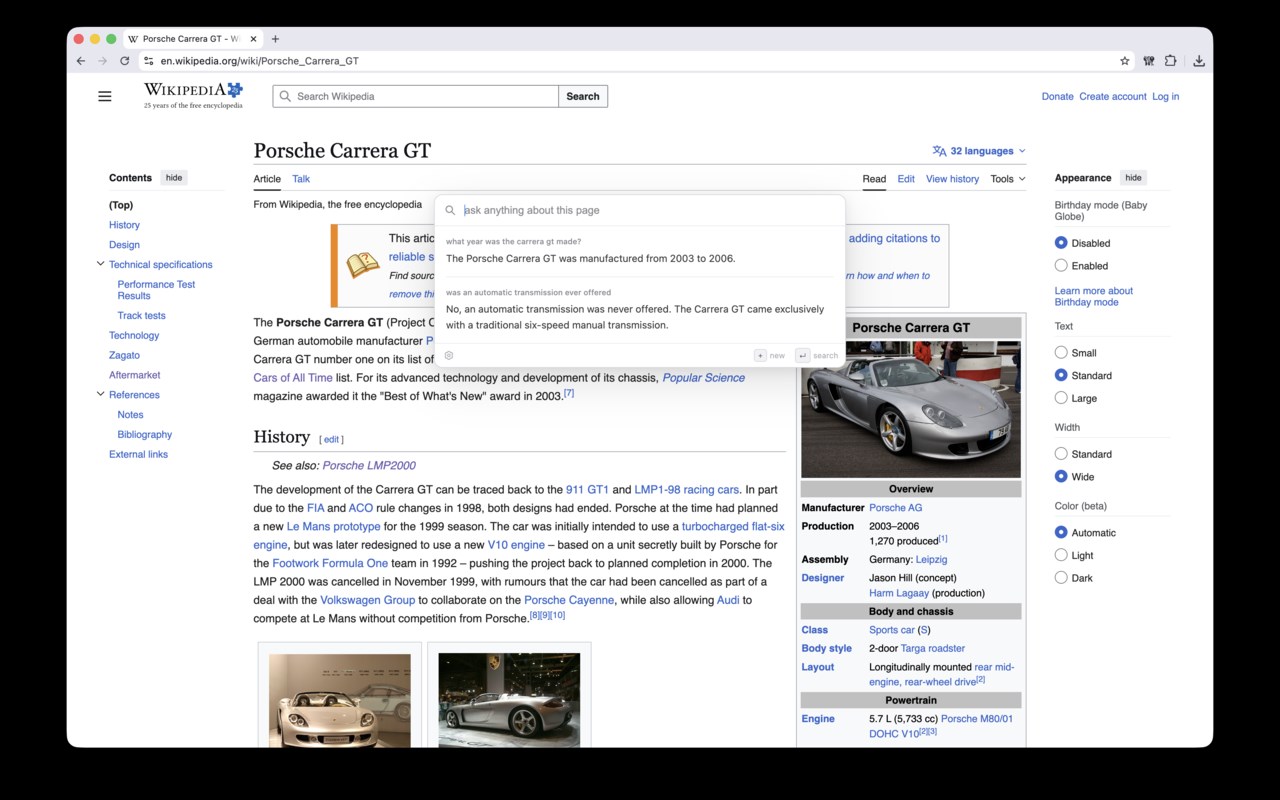The height and width of the screenshot is (800, 1280).
Task: Click the Donate link
Action: [1057, 97]
